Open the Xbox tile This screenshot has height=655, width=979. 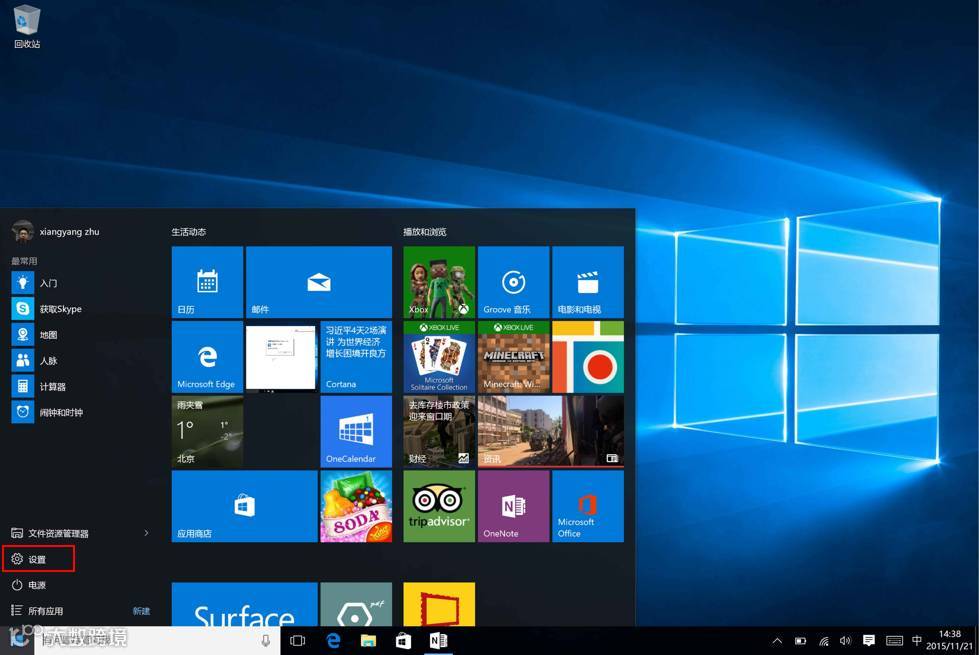click(439, 282)
